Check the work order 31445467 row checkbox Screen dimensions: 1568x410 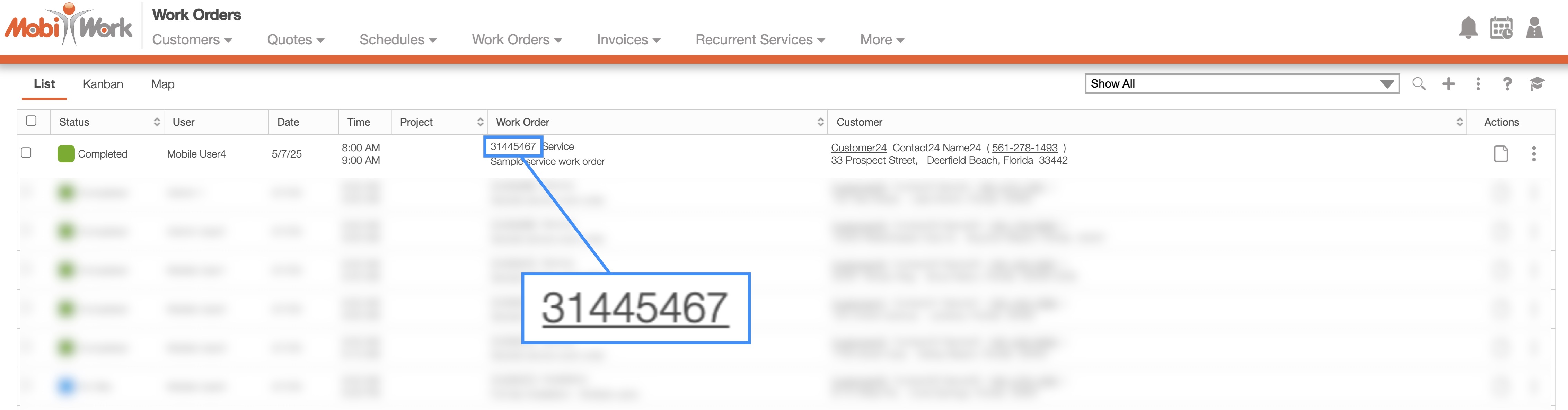[26, 152]
